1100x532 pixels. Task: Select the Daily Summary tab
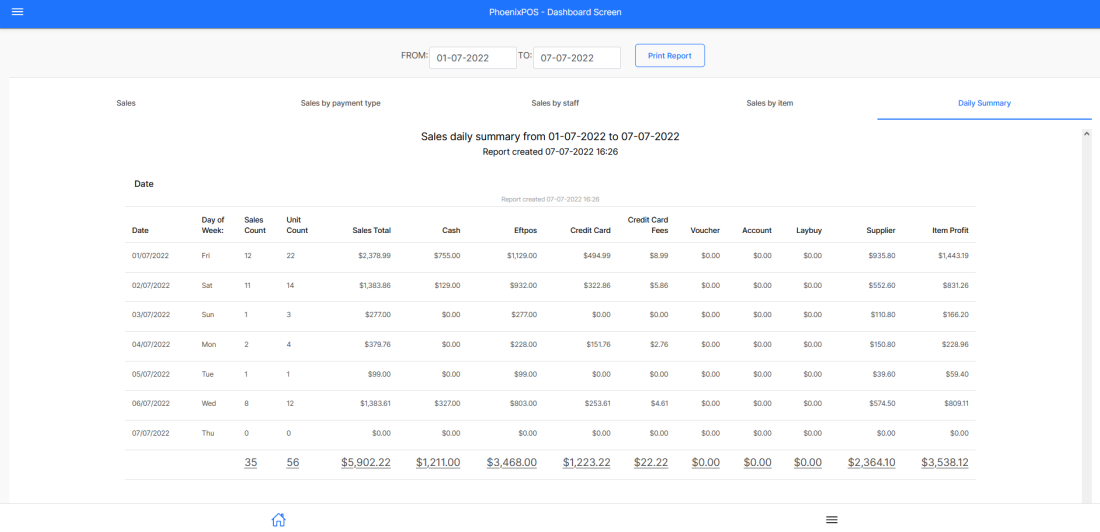tap(984, 103)
